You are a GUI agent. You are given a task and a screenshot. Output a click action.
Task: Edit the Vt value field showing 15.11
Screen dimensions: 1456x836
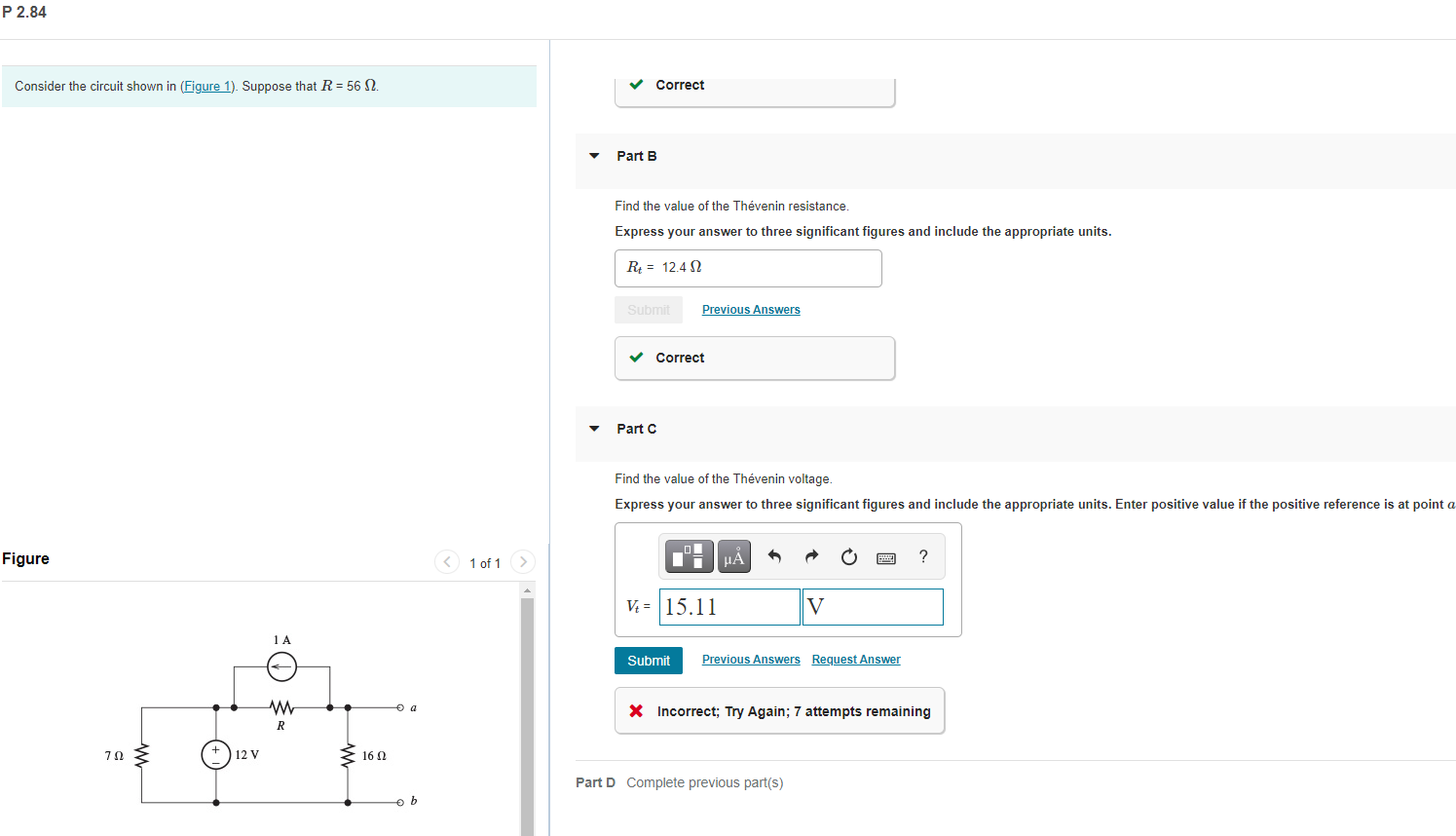pyautogui.click(x=729, y=607)
